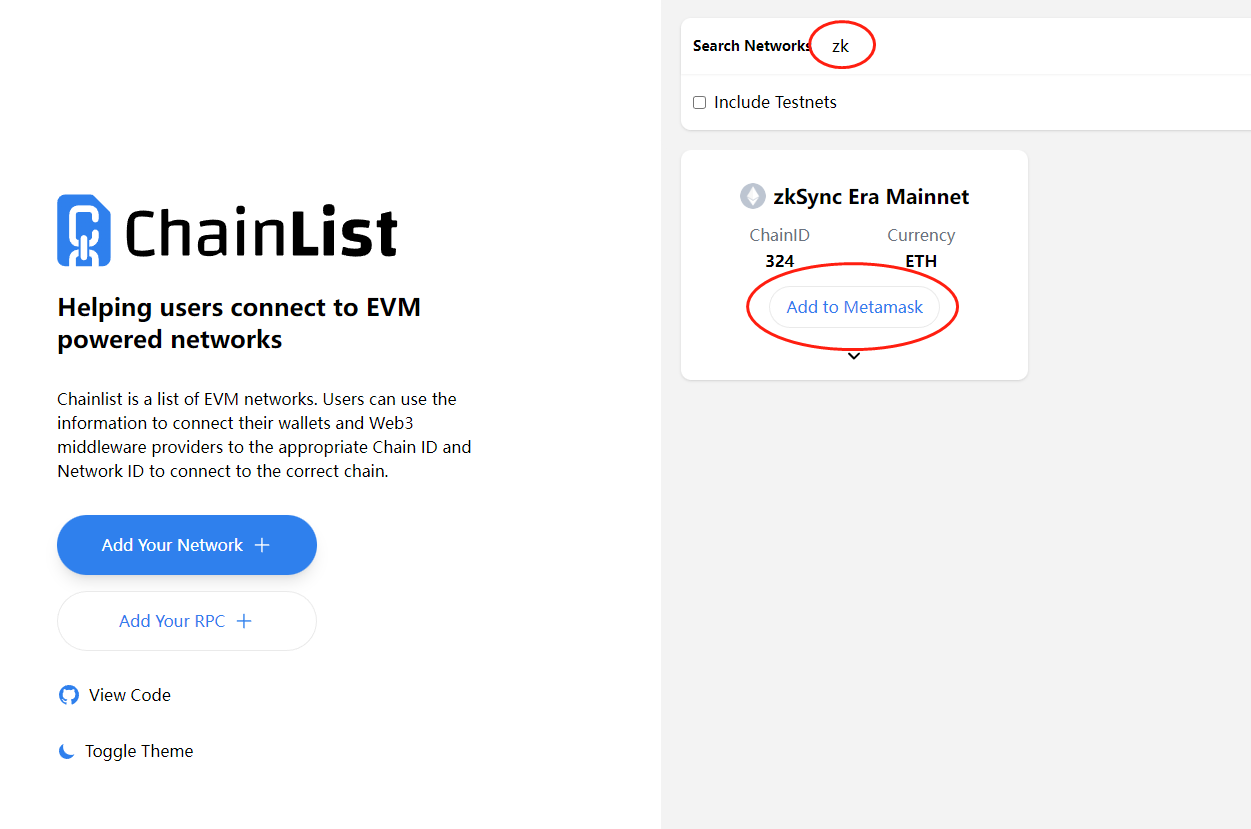Viewport: 1251px width, 829px height.
Task: Click the Currency value ETH
Action: [921, 261]
